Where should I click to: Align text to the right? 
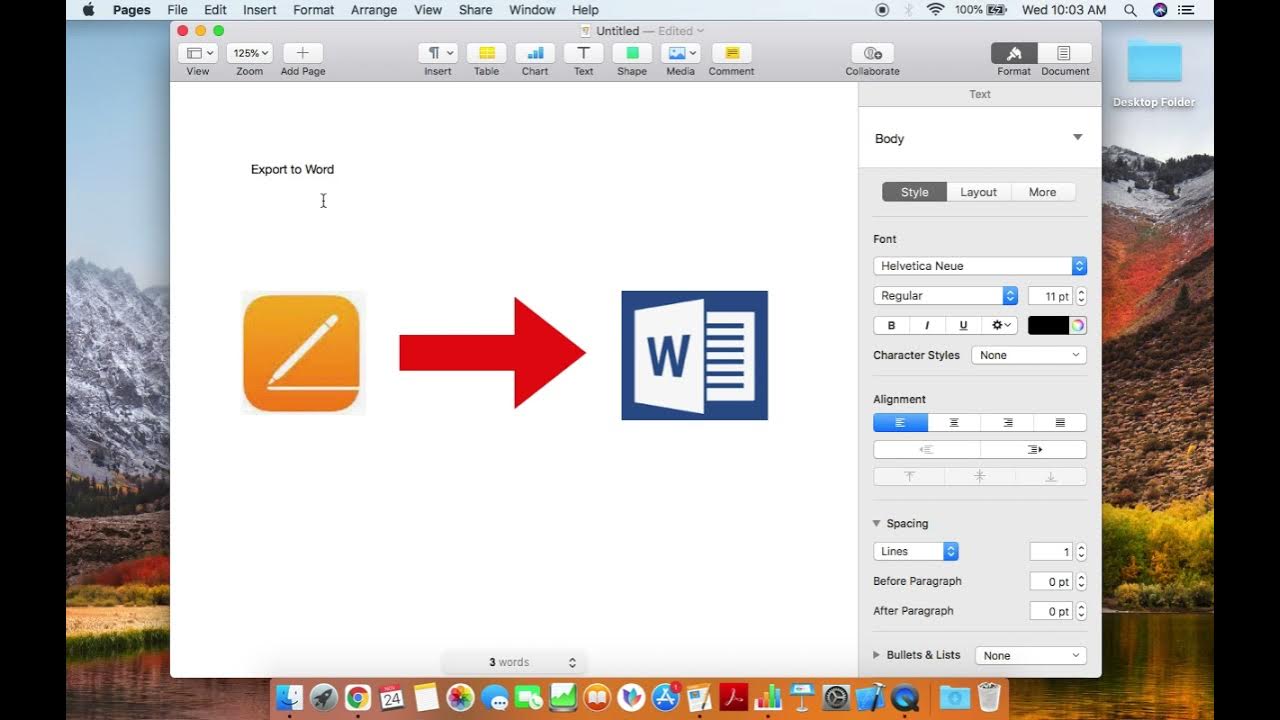tap(1007, 423)
